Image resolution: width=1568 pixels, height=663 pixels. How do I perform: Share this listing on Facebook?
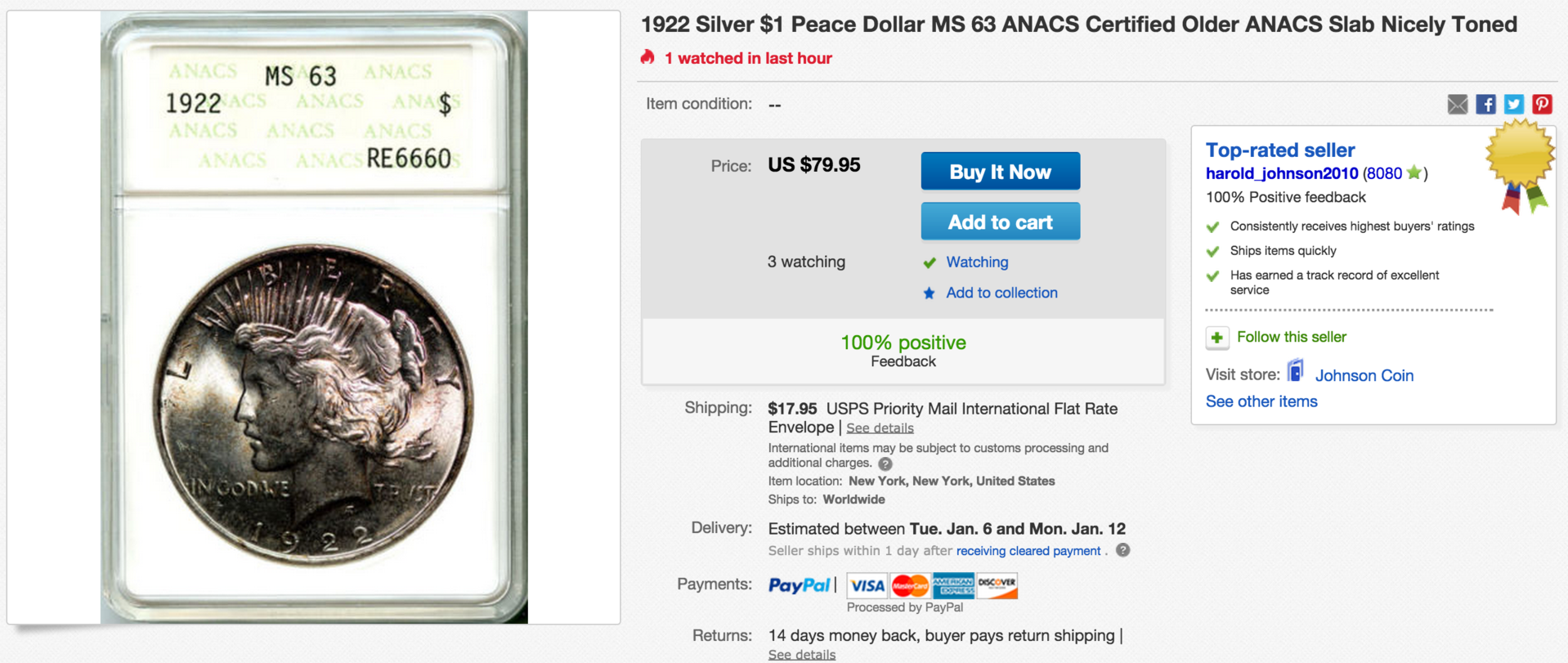[x=1485, y=105]
